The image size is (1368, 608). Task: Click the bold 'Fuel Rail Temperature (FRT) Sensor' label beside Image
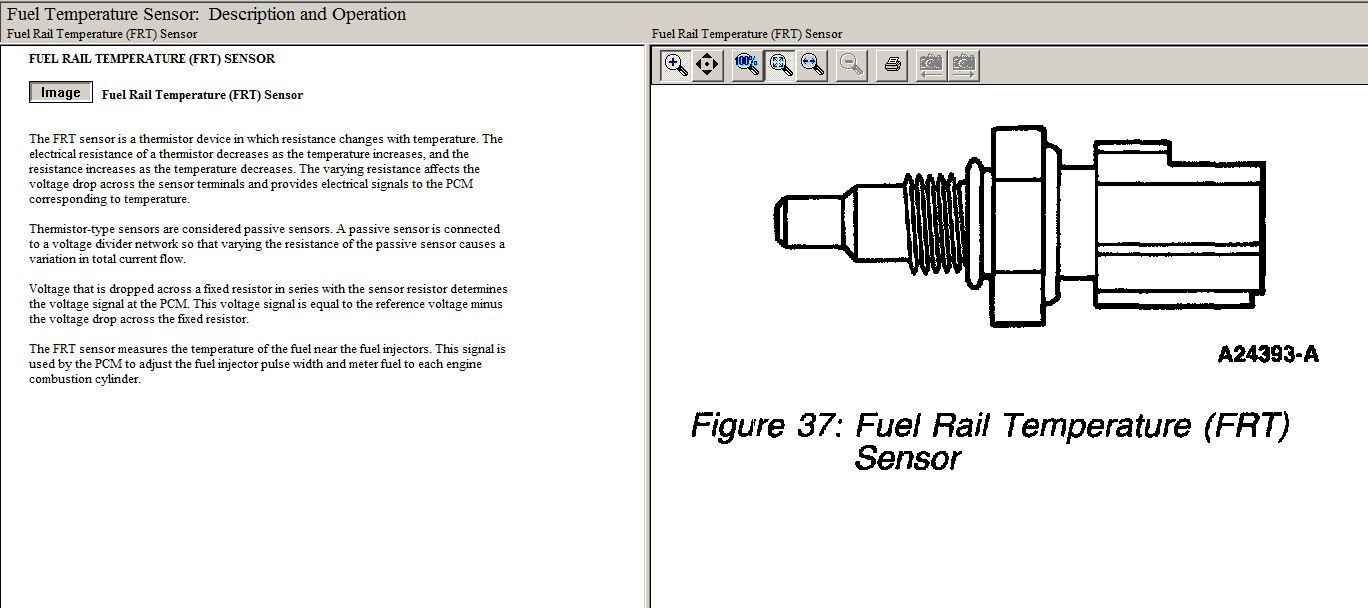[202, 95]
